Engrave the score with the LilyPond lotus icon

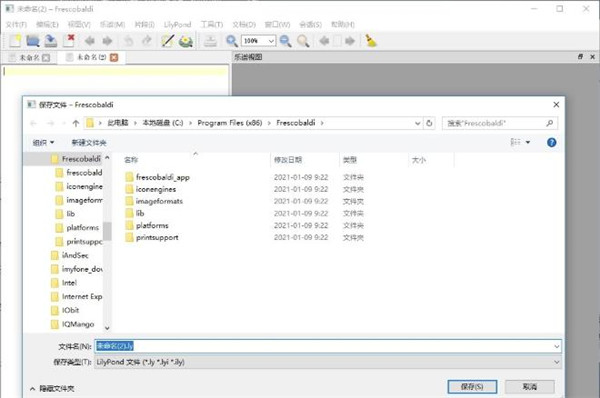click(186, 41)
